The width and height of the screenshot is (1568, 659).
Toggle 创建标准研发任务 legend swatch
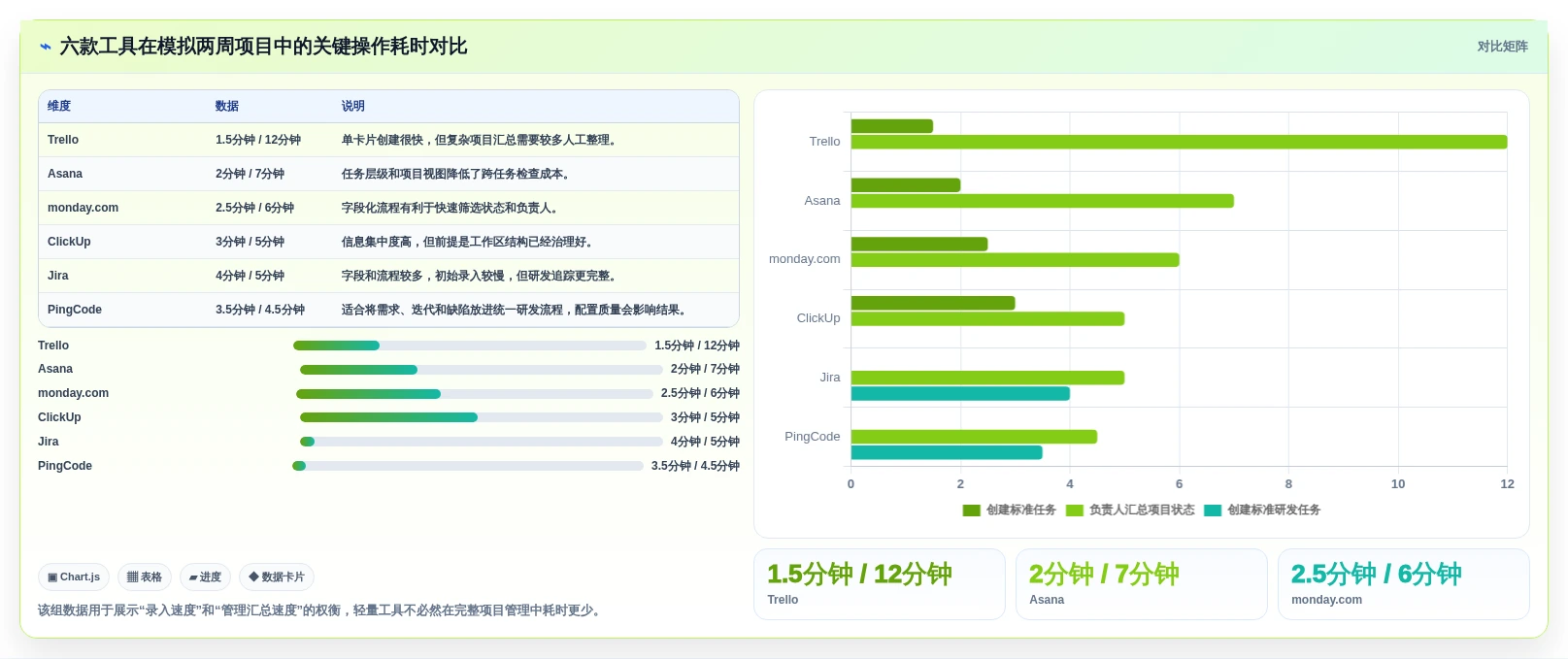[x=1213, y=511]
